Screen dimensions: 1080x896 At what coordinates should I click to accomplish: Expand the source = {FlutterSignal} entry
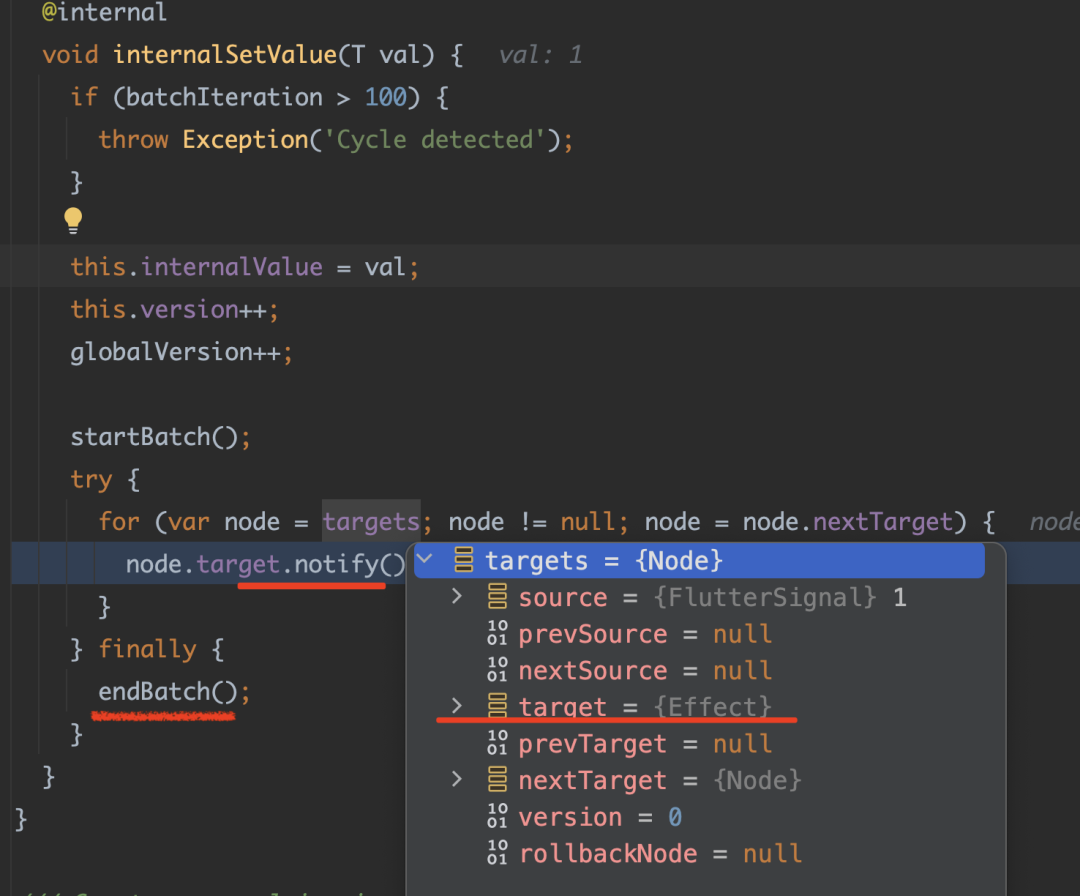coord(457,598)
